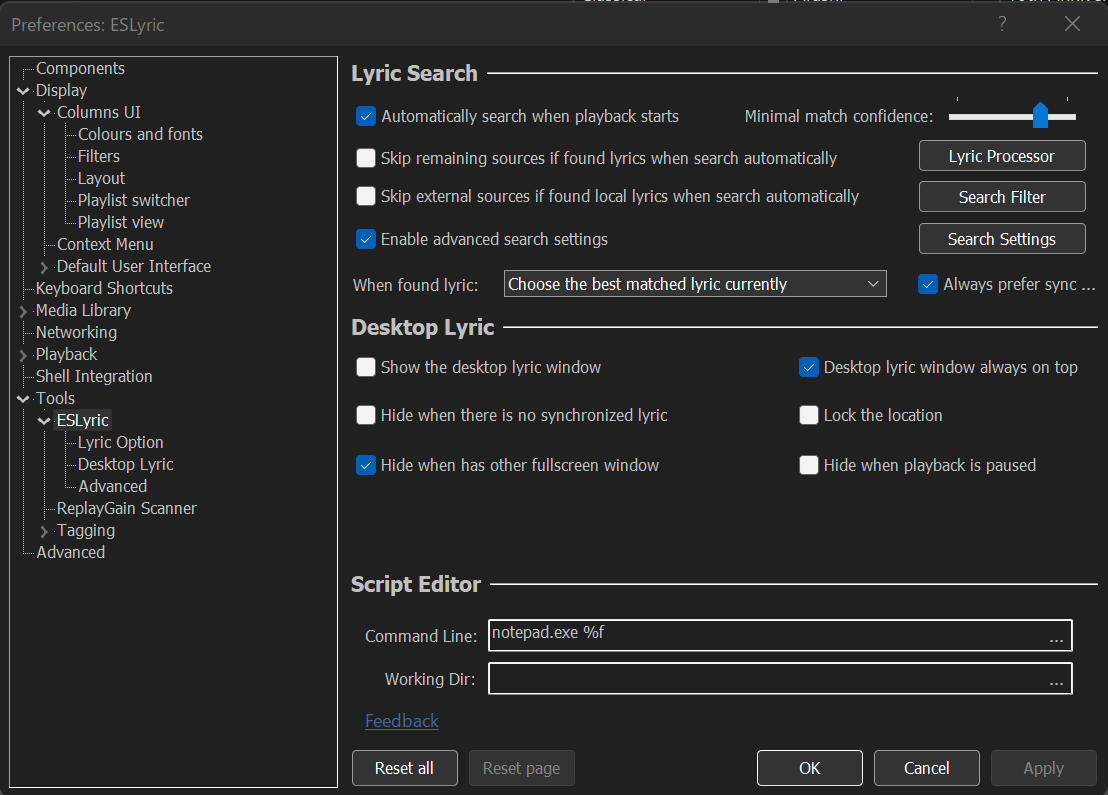Open the Feedback link
The width and height of the screenshot is (1108, 795).
point(401,720)
